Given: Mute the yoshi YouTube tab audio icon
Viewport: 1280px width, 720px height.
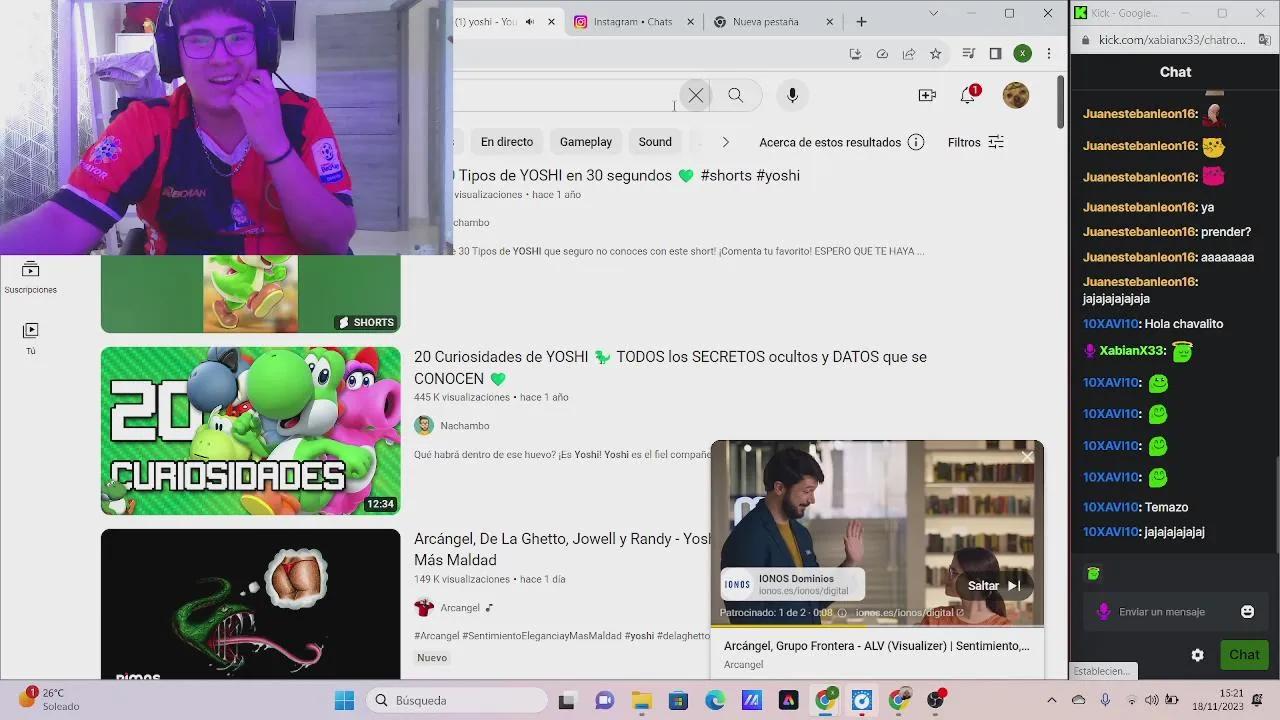Looking at the screenshot, I should coord(530,21).
